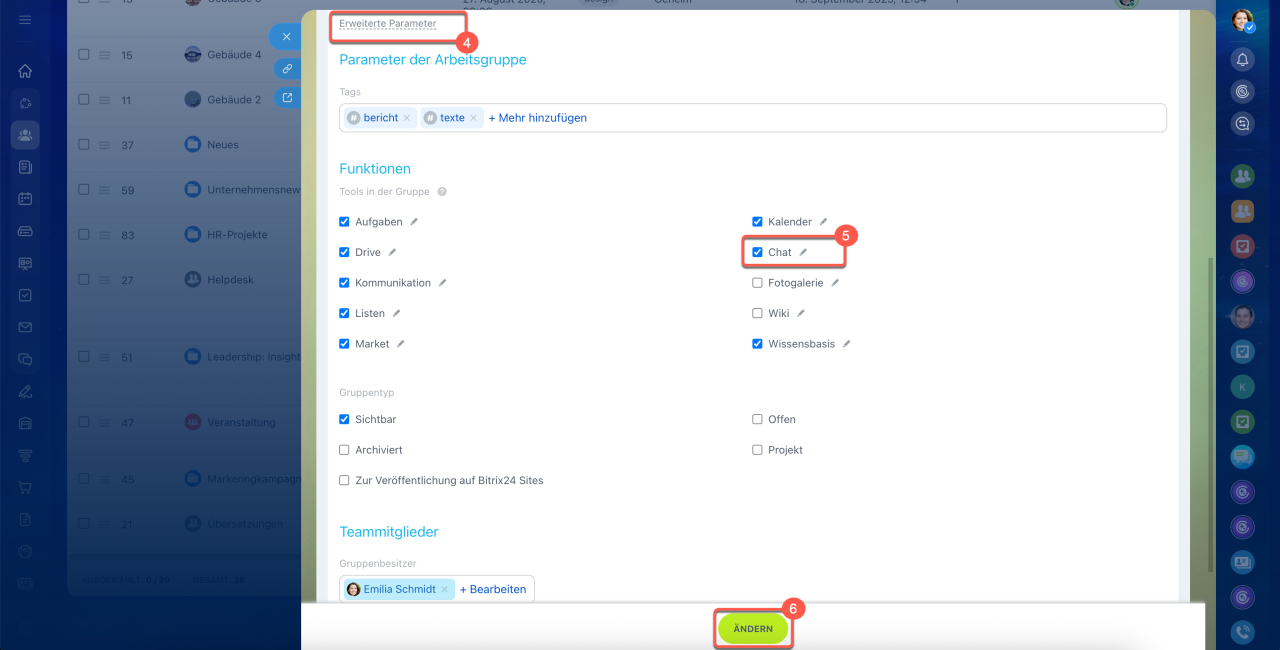The image size is (1280, 650).
Task: Click the panel's vertical scrollbar
Action: (1210, 415)
